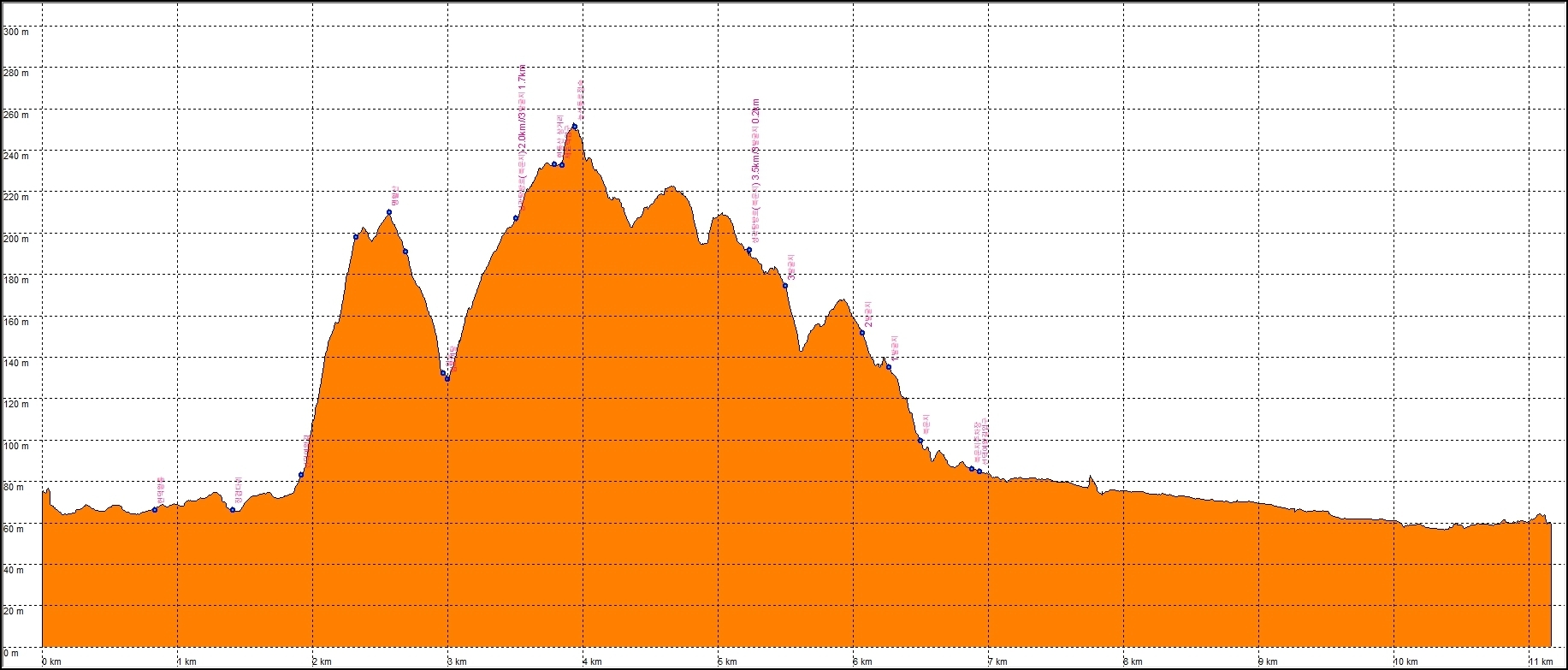Click the '2발굴지' waypoint label text
The height and width of the screenshot is (670, 1568).
(x=869, y=313)
